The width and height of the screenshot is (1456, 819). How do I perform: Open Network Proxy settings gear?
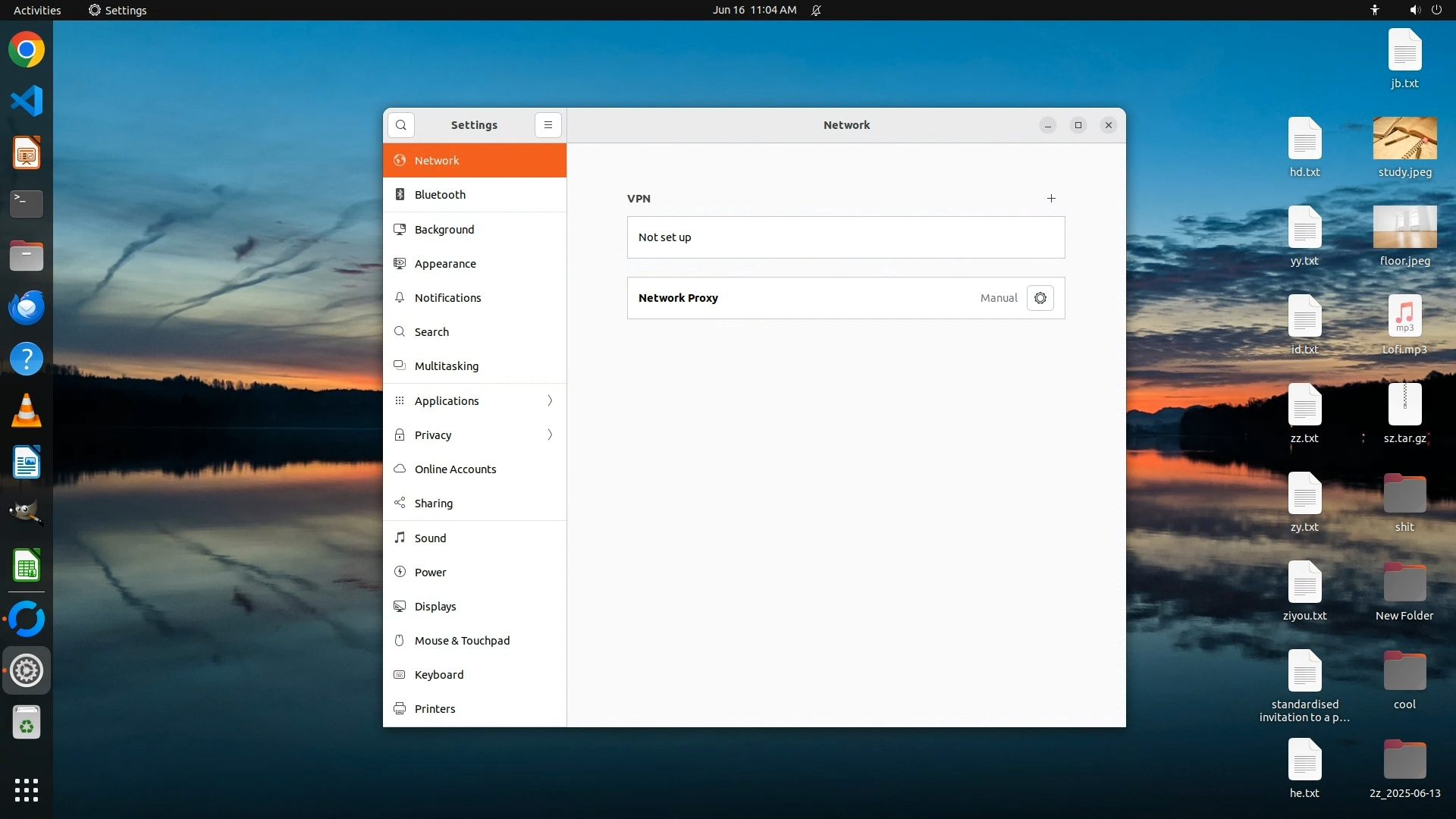[x=1040, y=298]
